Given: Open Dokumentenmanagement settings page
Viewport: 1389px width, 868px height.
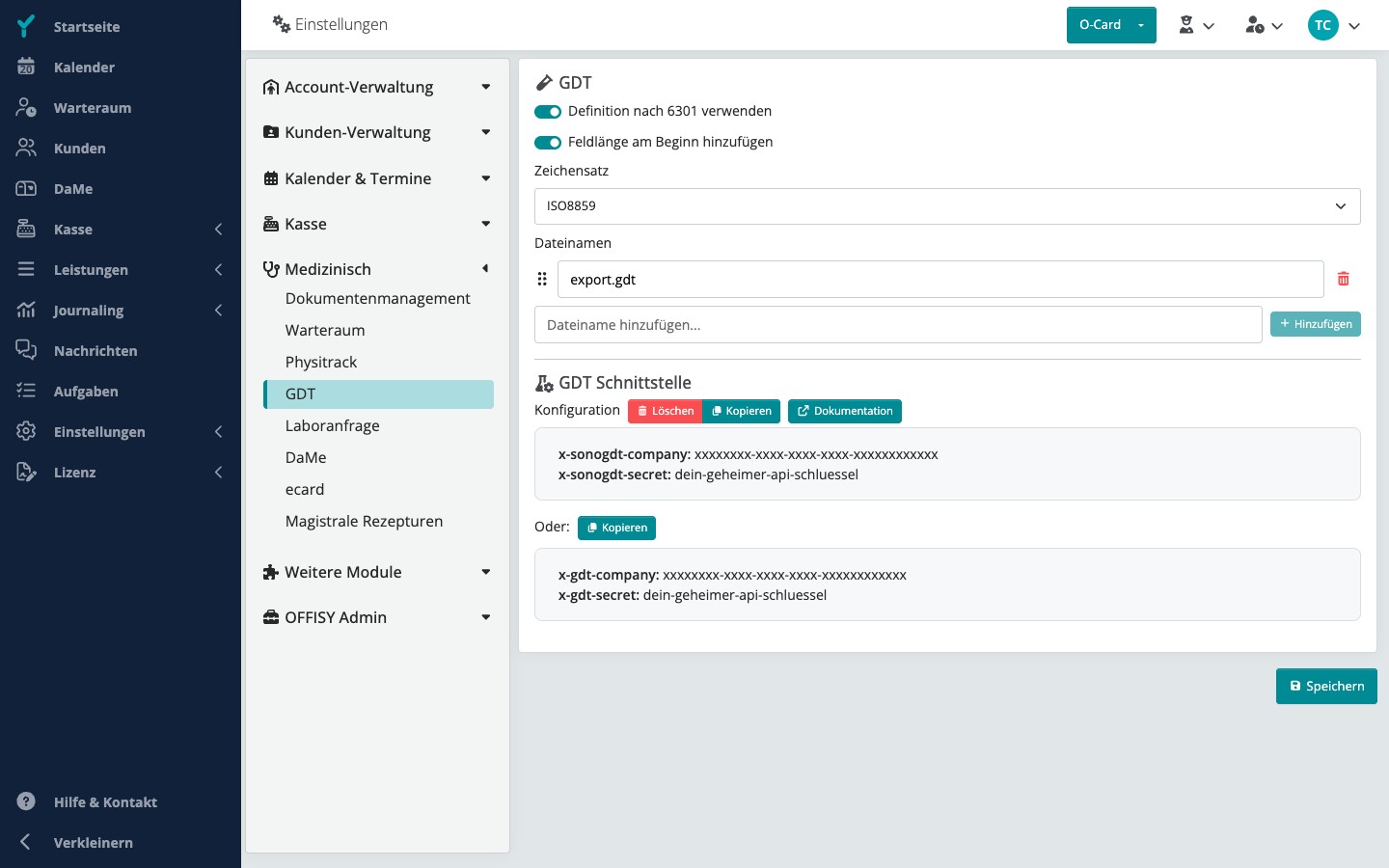Looking at the screenshot, I should [378, 298].
